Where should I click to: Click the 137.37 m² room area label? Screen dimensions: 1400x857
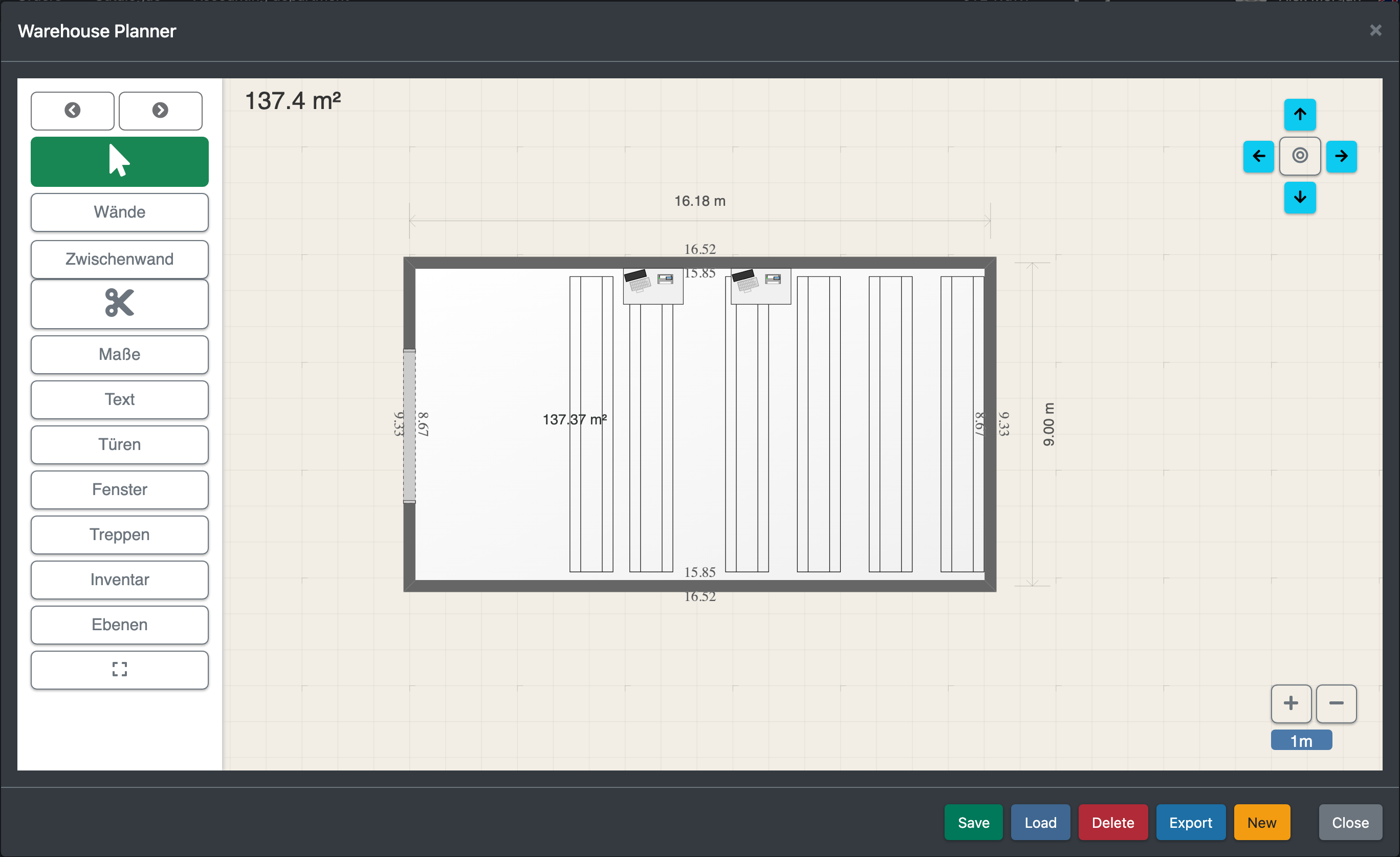[x=575, y=419]
